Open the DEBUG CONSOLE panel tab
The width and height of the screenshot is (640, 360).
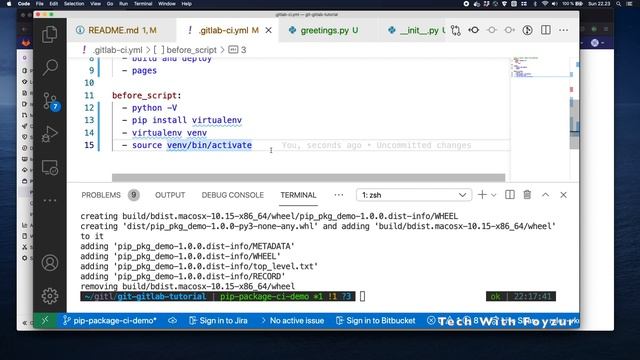pos(233,195)
